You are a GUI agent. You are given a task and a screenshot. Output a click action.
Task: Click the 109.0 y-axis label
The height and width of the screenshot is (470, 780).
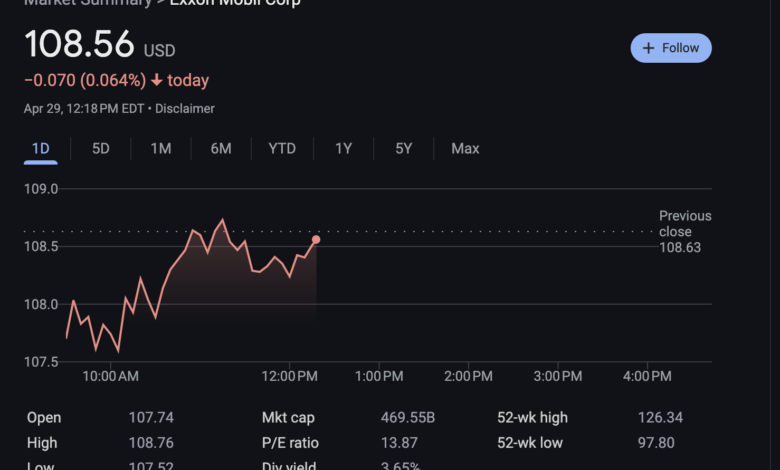(x=41, y=189)
